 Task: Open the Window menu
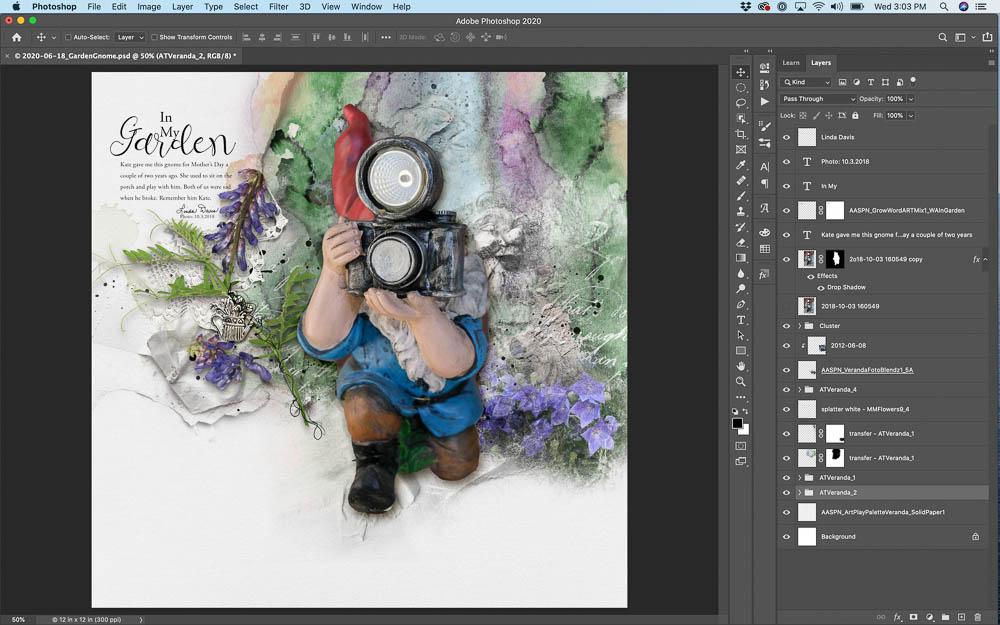click(365, 6)
